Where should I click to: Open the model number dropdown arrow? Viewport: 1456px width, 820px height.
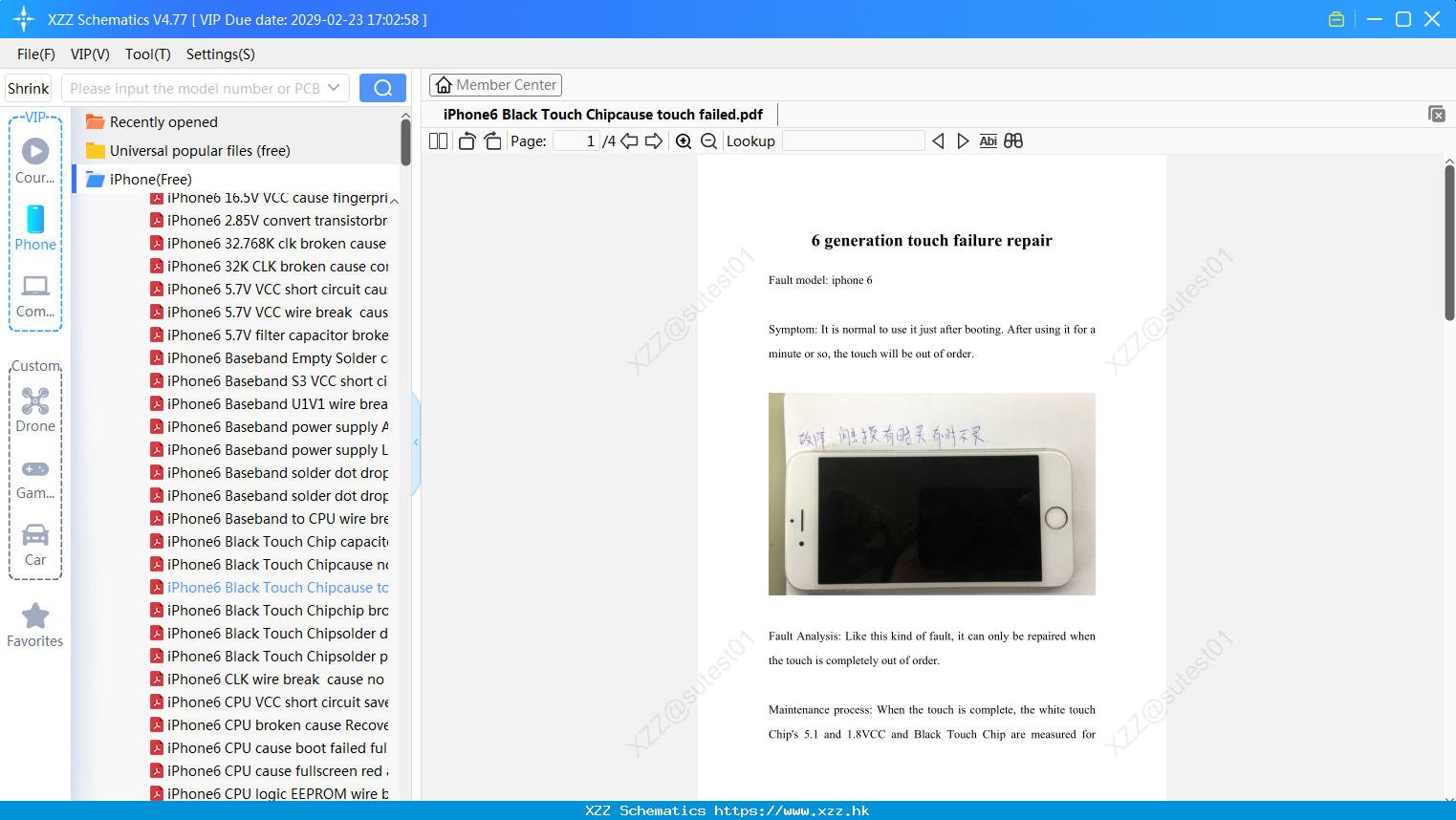click(x=334, y=88)
